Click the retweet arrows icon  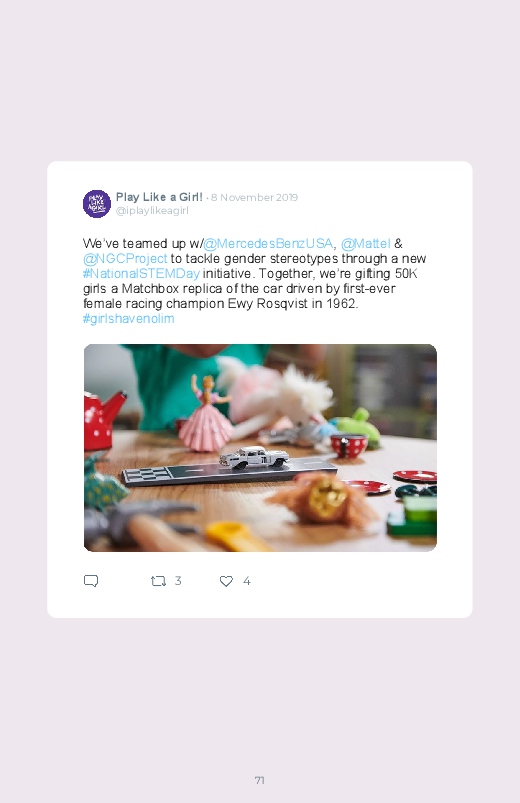pos(158,581)
